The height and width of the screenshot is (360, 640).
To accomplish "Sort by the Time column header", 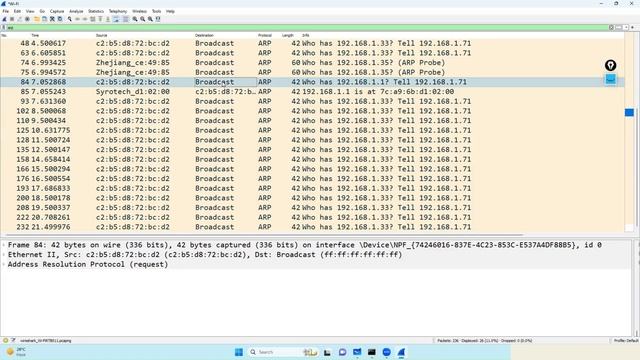I will pos(35,36).
